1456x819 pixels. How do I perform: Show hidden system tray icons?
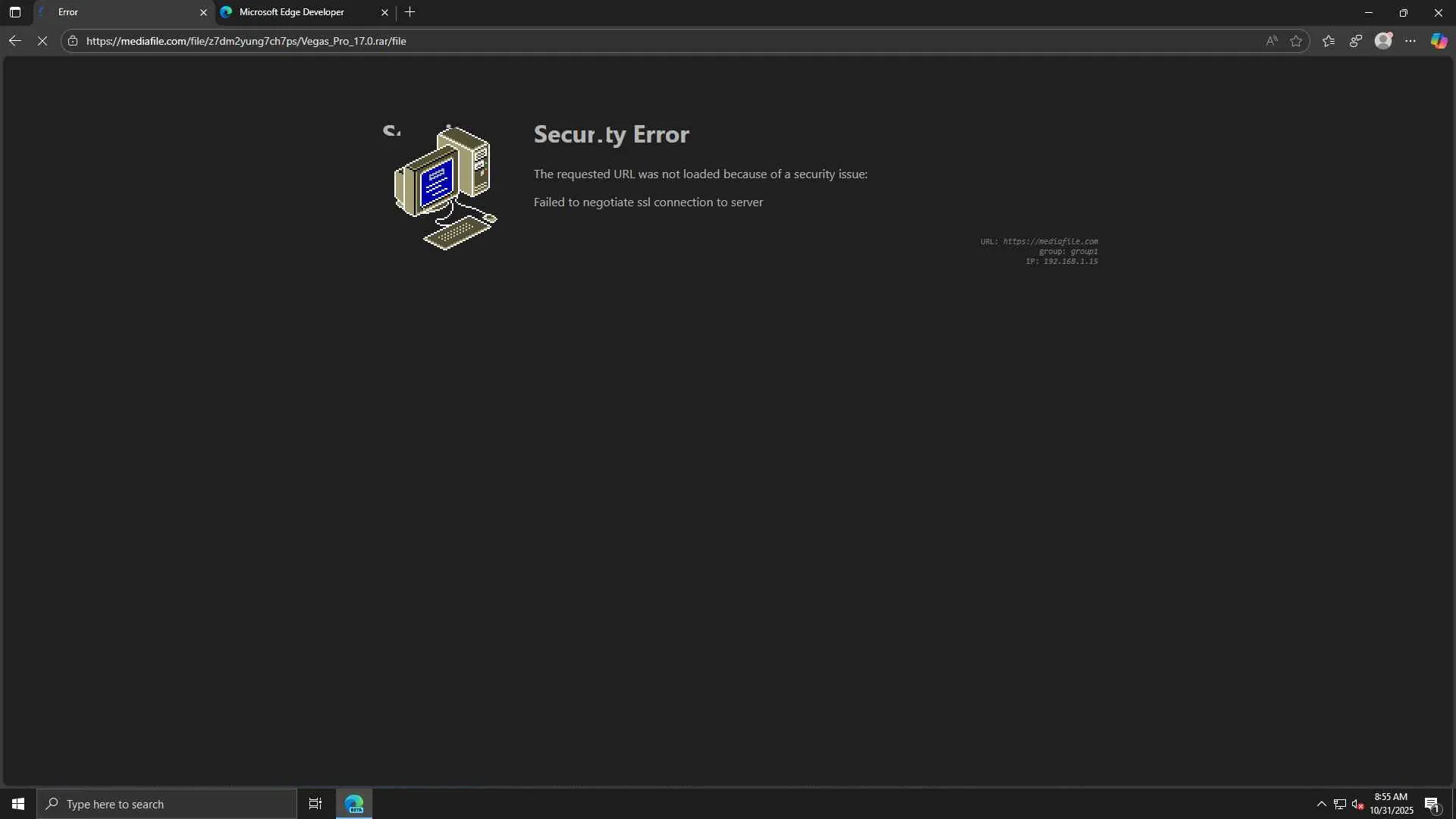click(1321, 804)
